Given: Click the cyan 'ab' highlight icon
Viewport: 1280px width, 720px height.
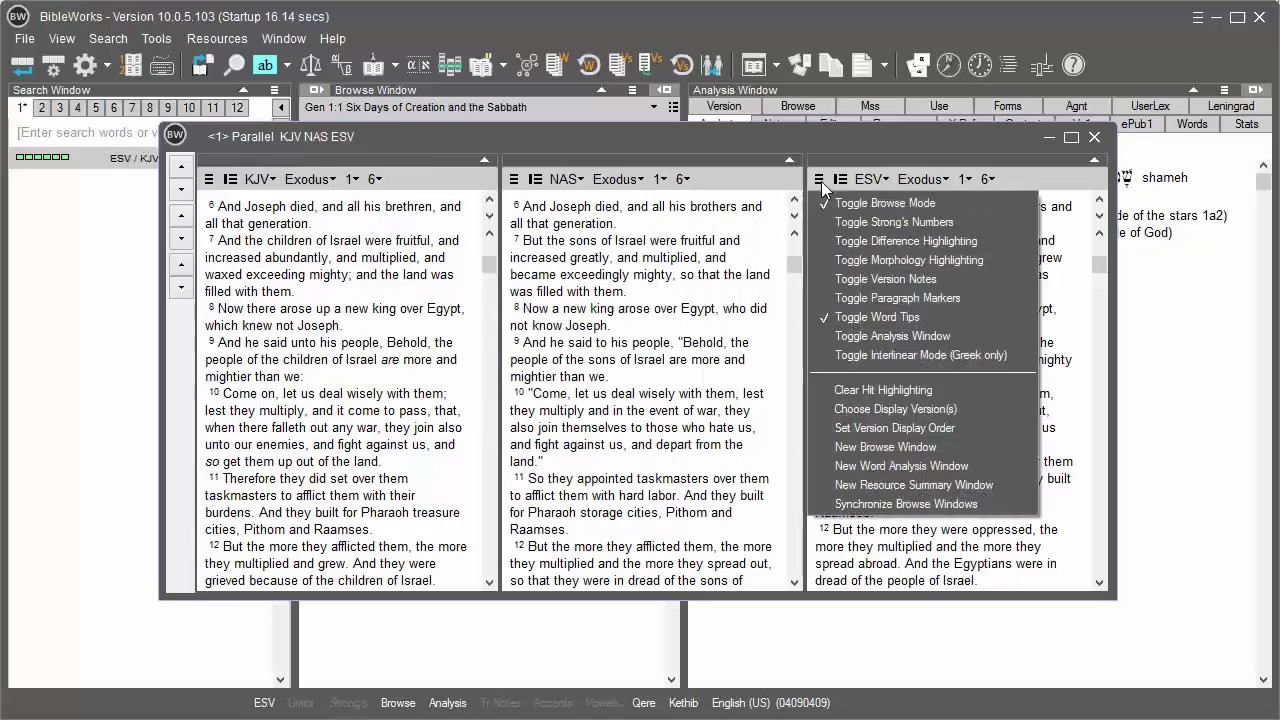Looking at the screenshot, I should 264,65.
